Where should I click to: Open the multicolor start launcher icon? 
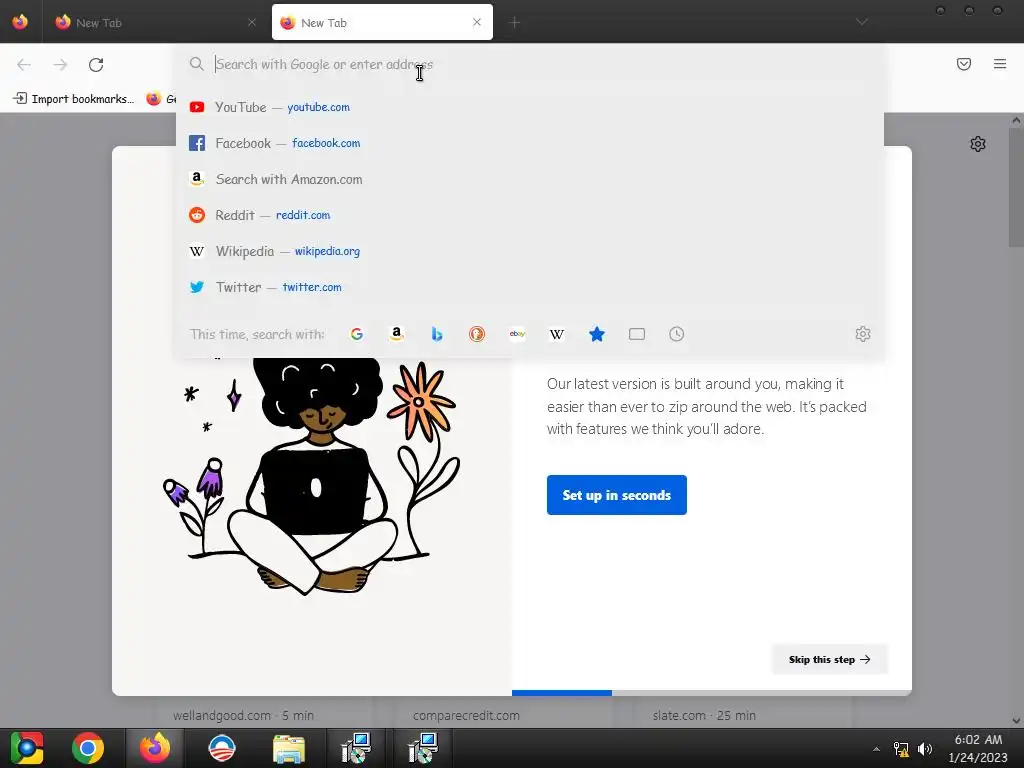pos(26,748)
